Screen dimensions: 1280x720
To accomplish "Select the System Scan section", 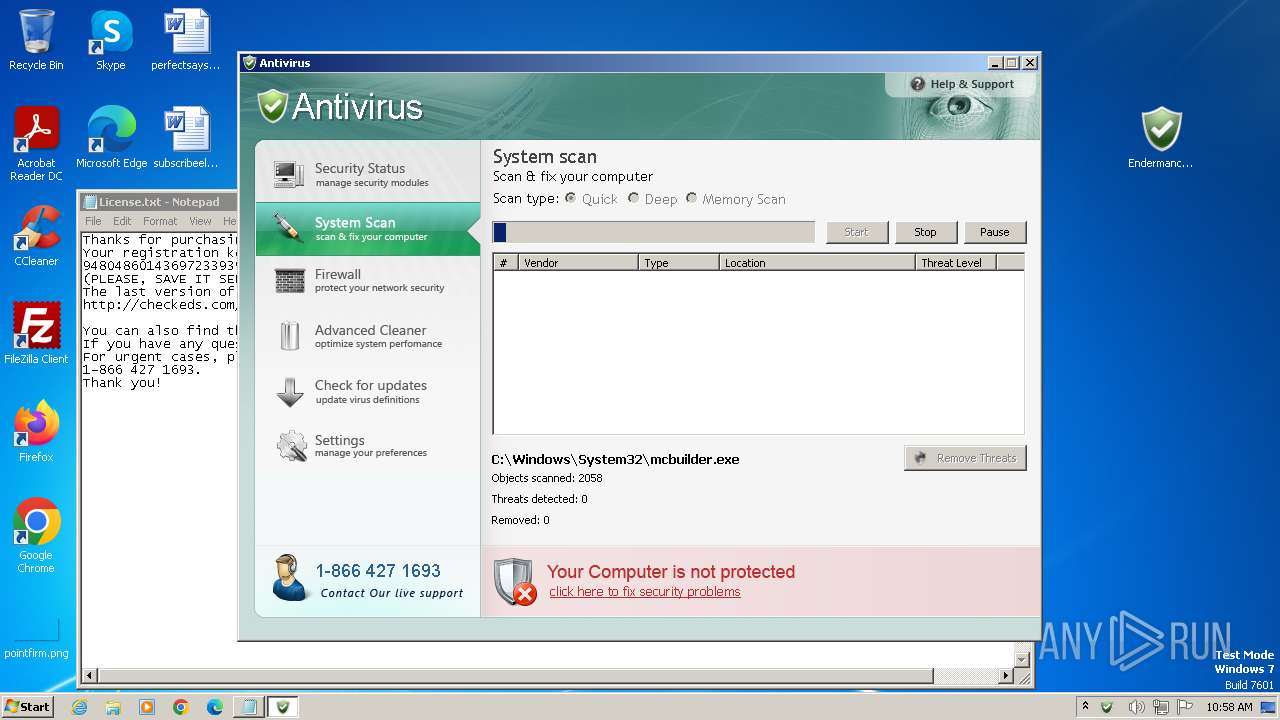I will (368, 229).
